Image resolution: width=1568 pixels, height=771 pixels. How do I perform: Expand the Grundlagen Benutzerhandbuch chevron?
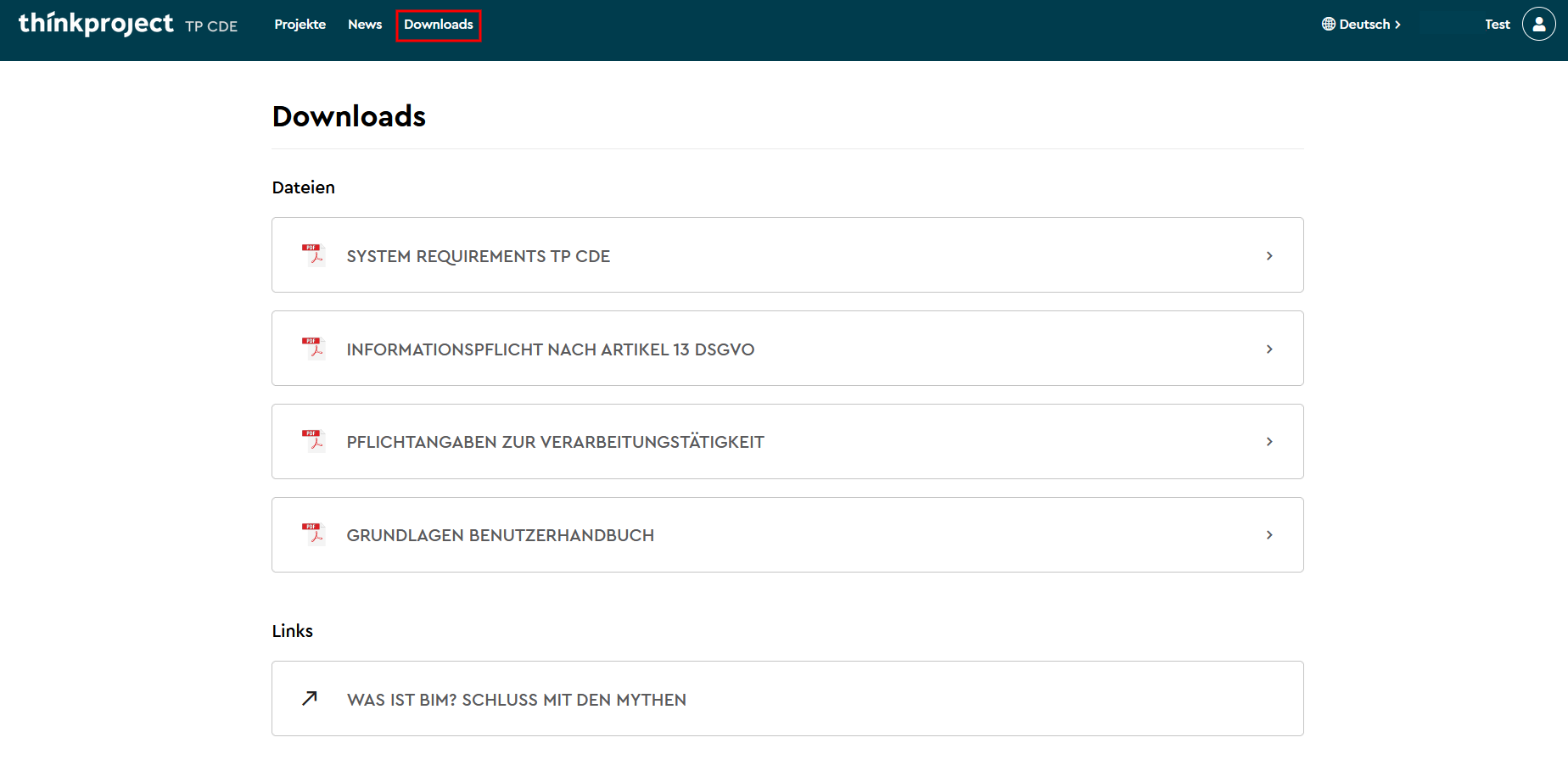point(1269,535)
